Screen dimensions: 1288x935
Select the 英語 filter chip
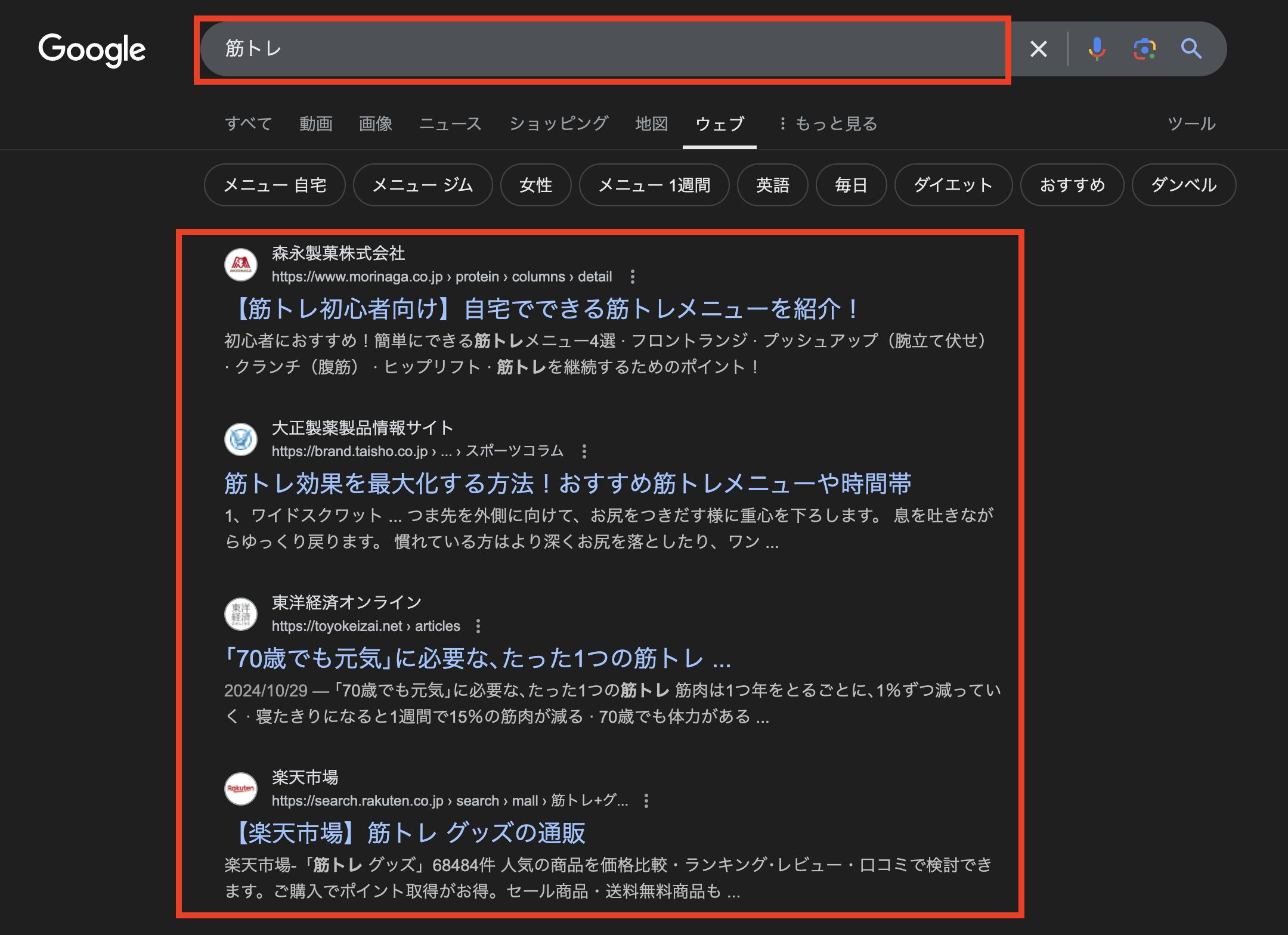click(x=772, y=185)
